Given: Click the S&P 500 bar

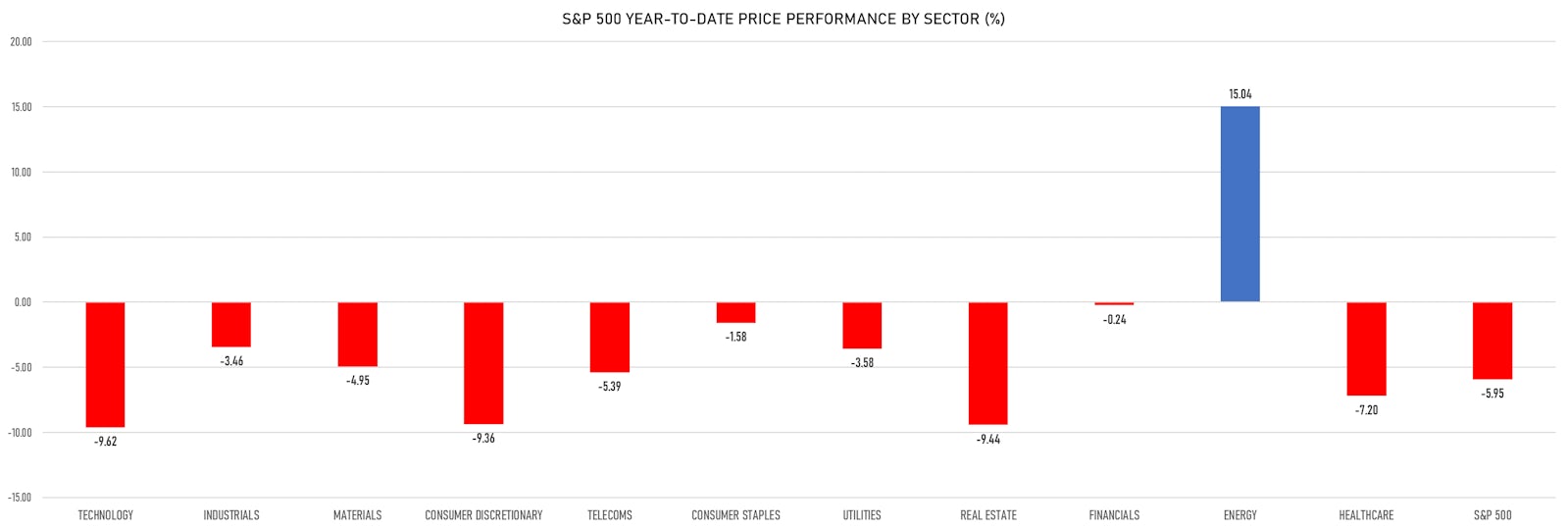Looking at the screenshot, I should (1492, 341).
